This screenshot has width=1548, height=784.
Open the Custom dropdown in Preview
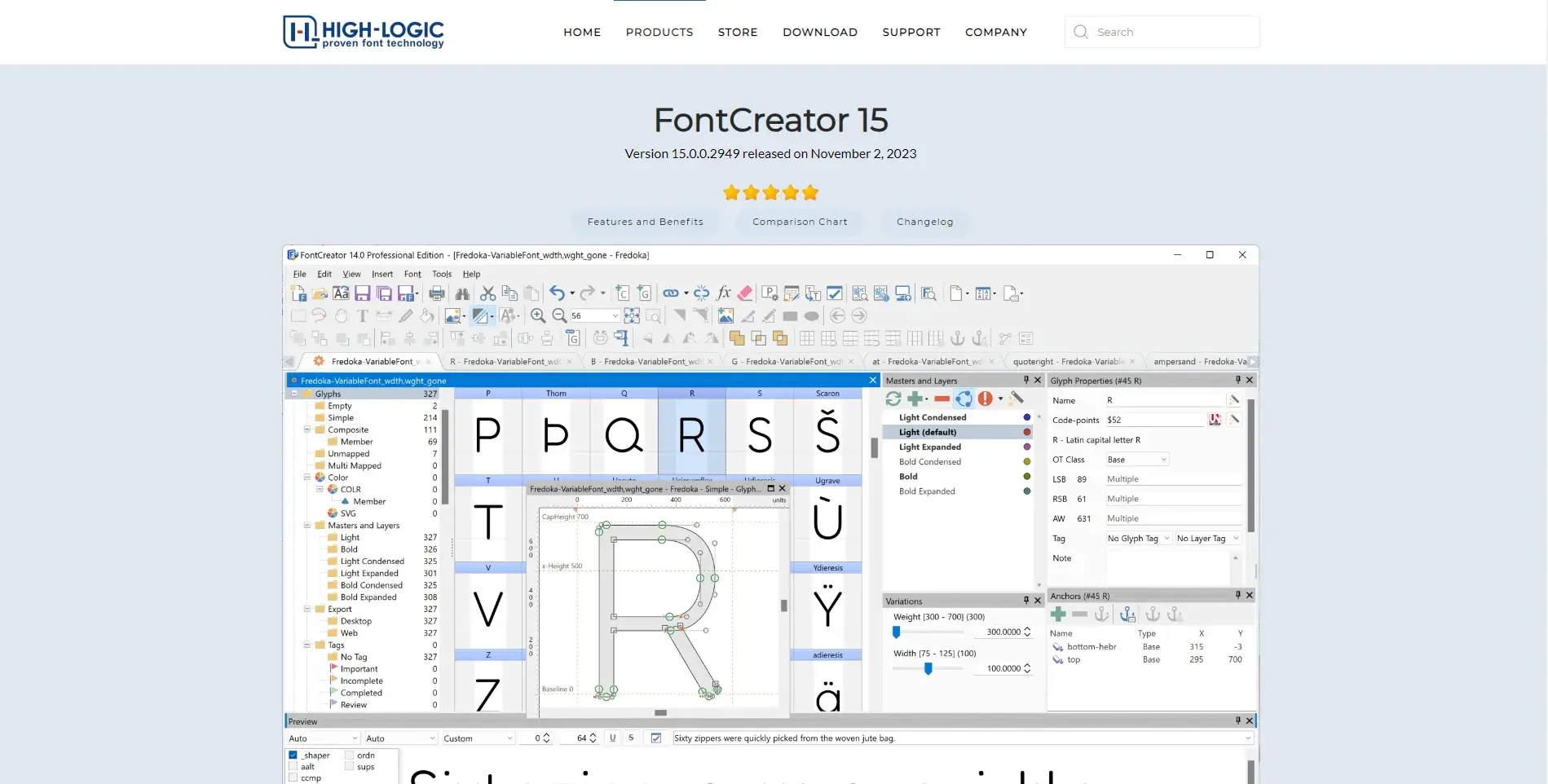478,738
